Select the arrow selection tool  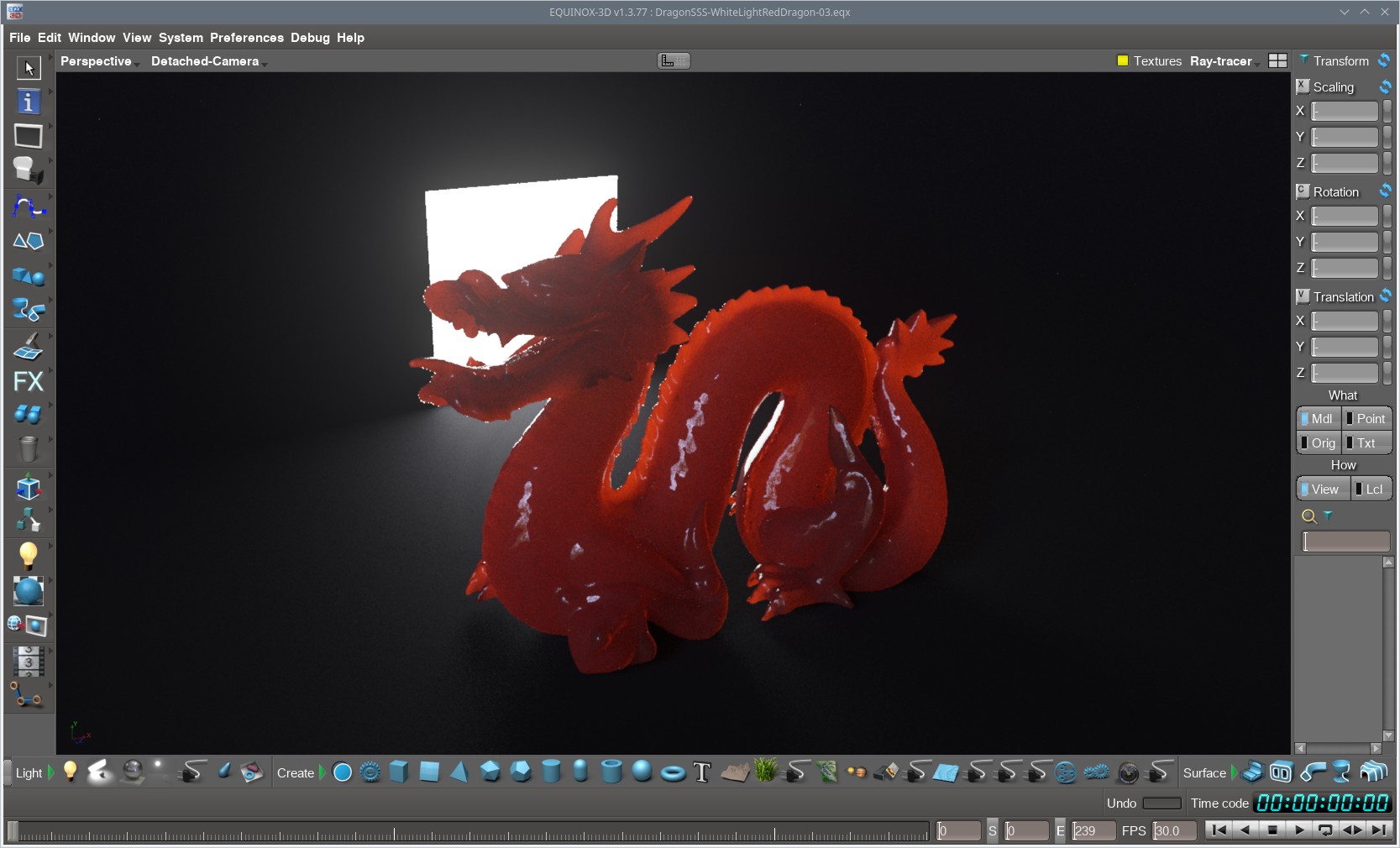pos(29,68)
